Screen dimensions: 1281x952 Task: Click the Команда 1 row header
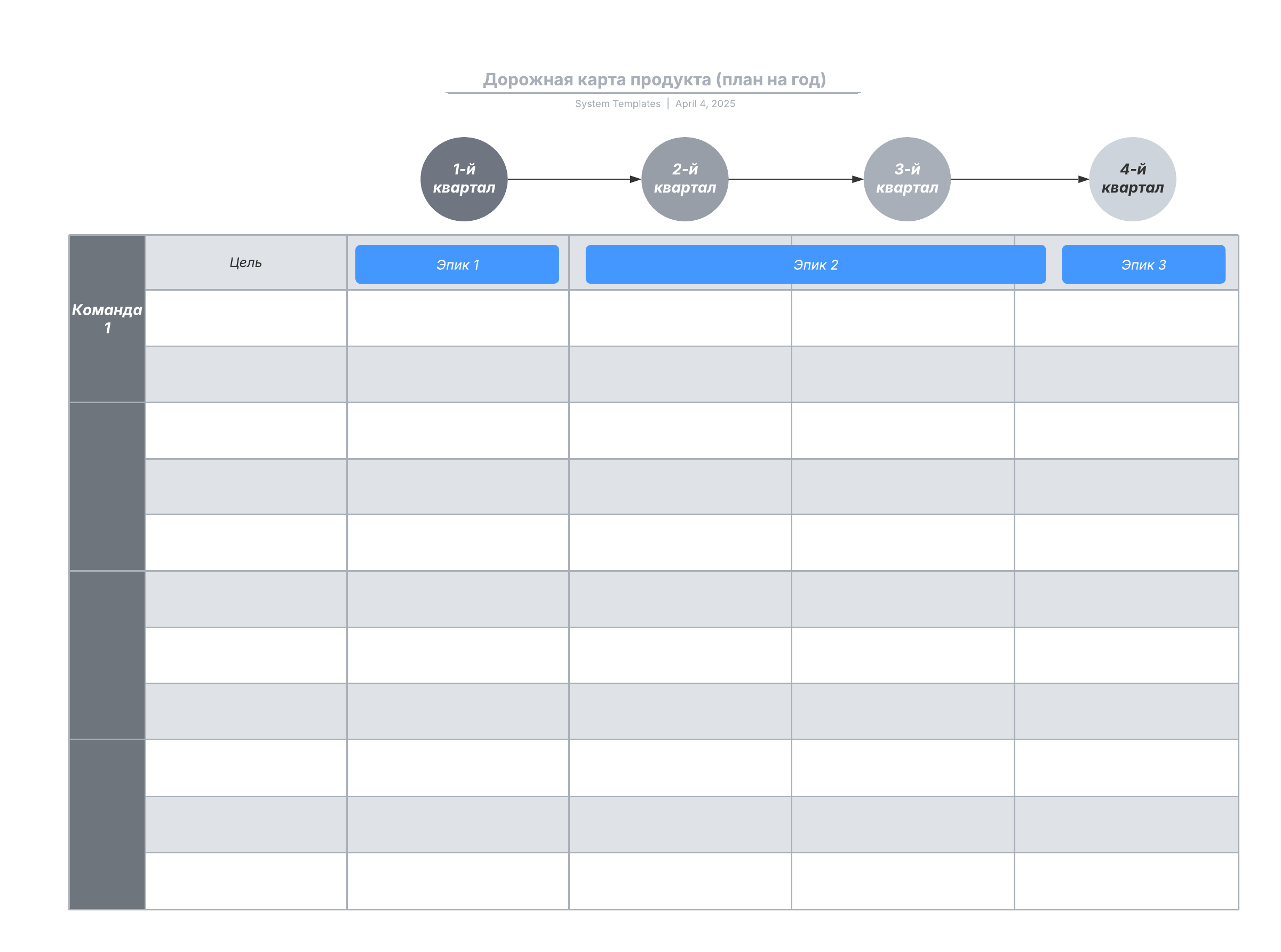point(107,318)
